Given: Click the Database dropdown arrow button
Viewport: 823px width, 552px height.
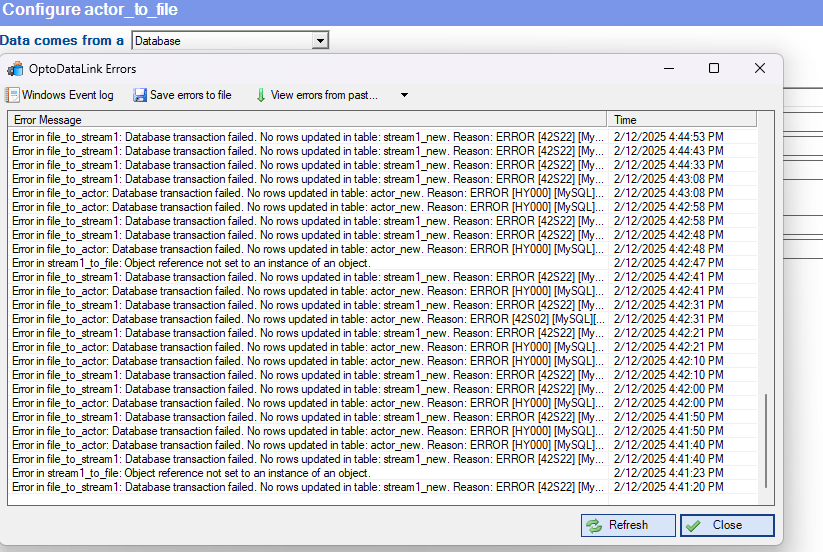Looking at the screenshot, I should (x=320, y=40).
